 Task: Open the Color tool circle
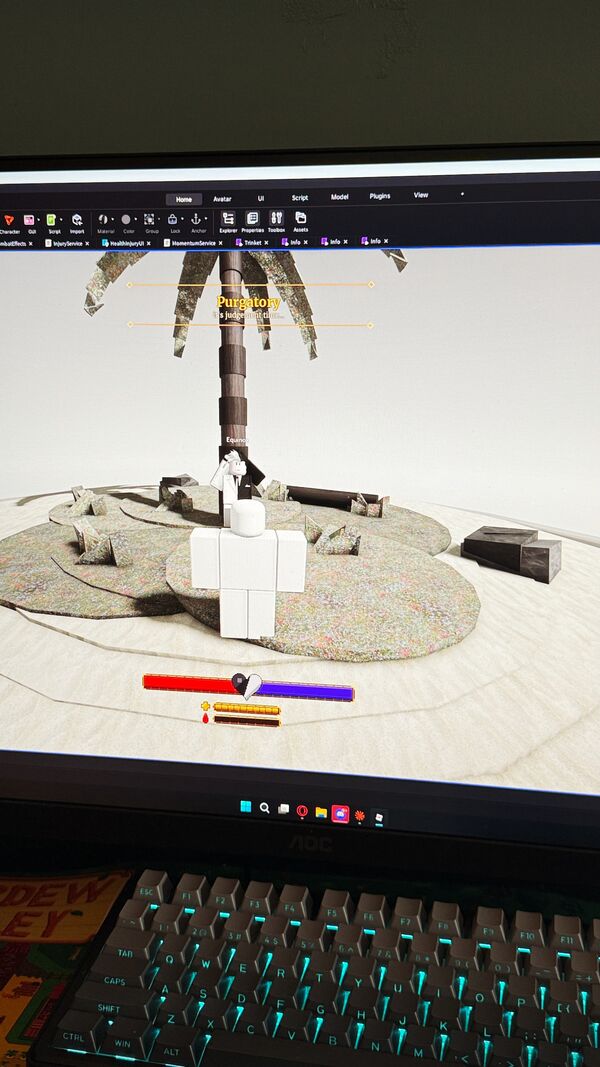click(126, 219)
